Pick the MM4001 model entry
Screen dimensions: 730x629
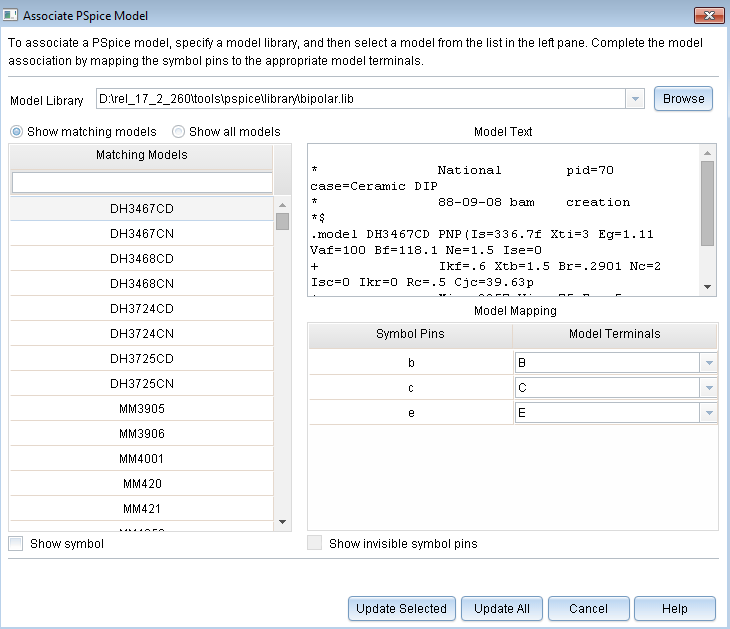tap(141, 459)
